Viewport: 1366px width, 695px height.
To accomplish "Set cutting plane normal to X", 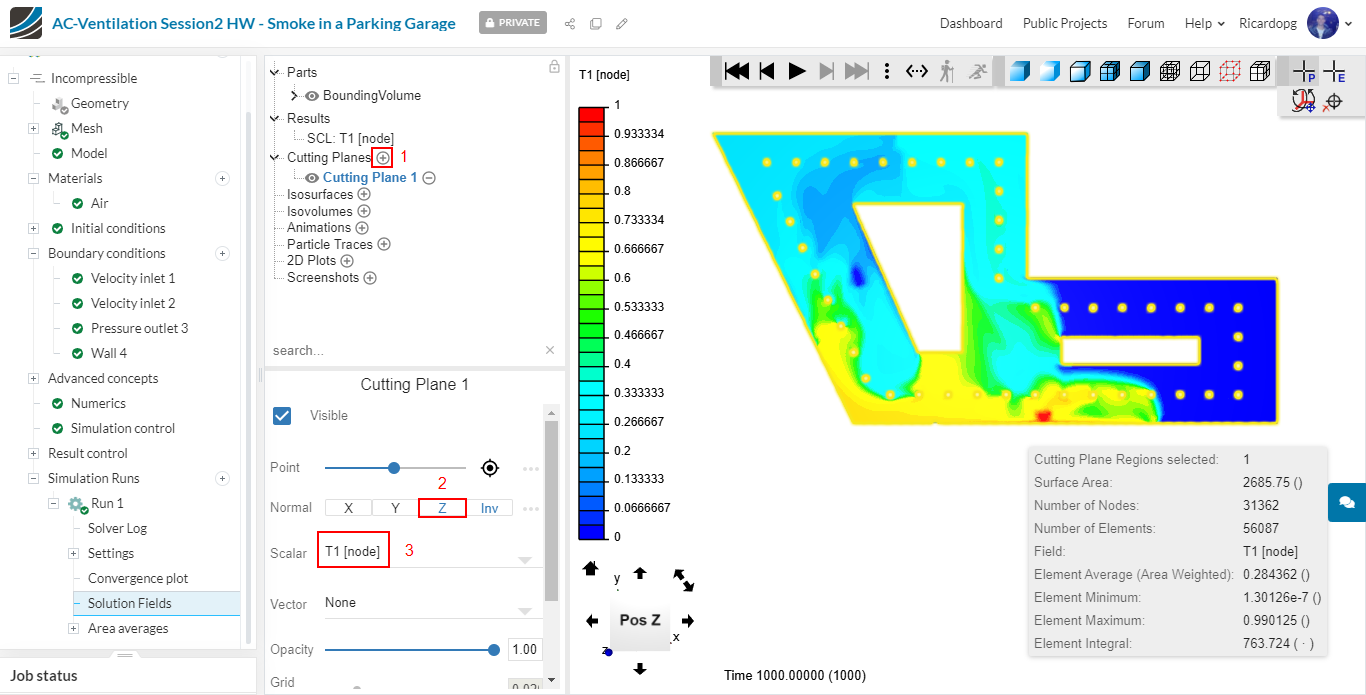I will [x=348, y=508].
